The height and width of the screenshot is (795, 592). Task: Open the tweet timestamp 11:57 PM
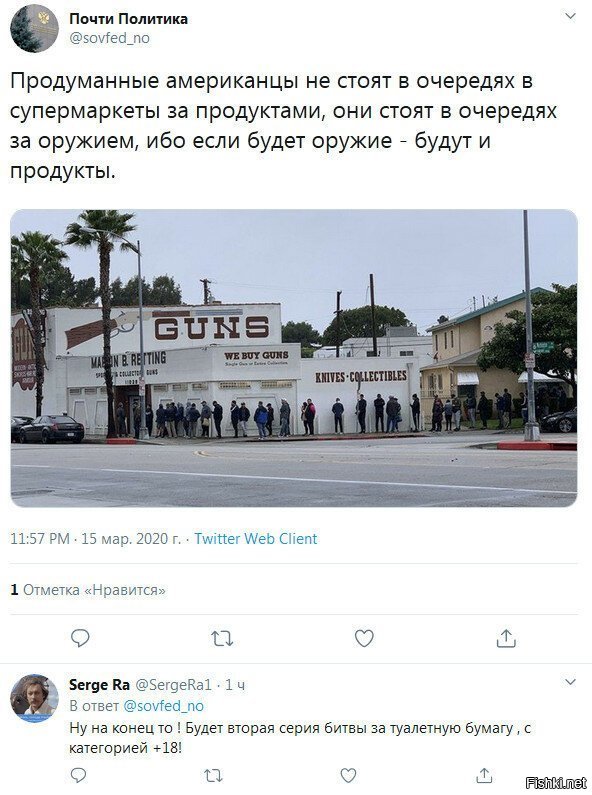[40, 538]
